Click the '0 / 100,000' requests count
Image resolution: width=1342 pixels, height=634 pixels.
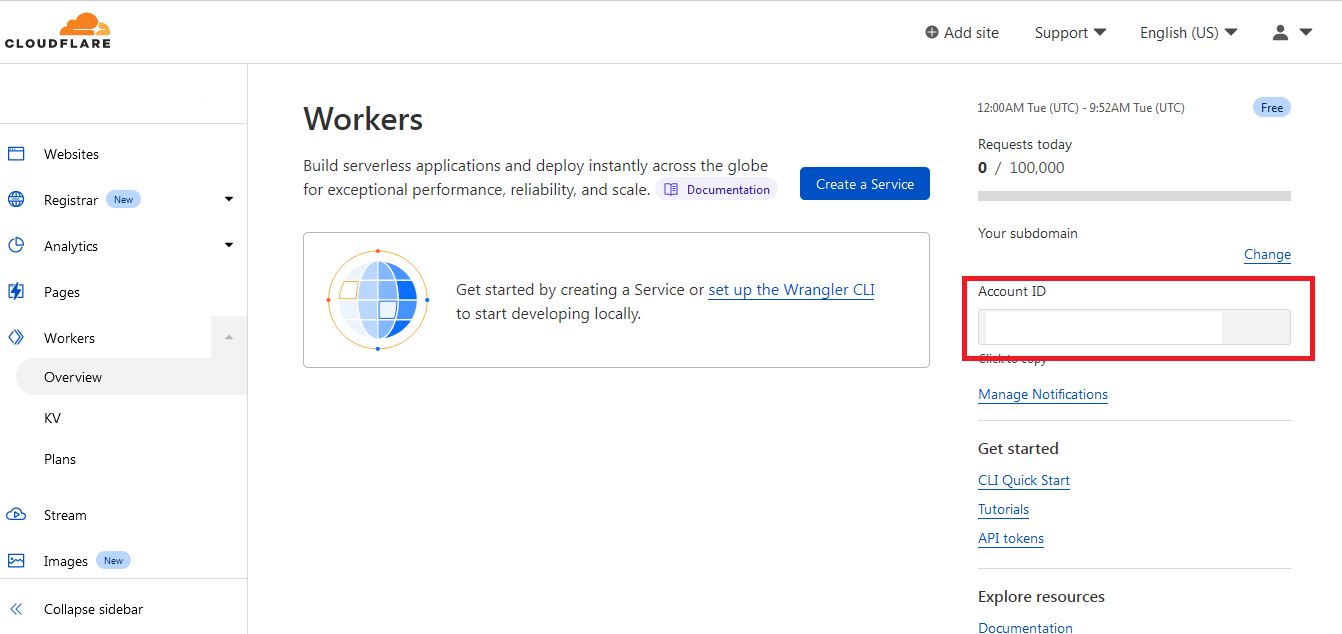[1021, 168]
